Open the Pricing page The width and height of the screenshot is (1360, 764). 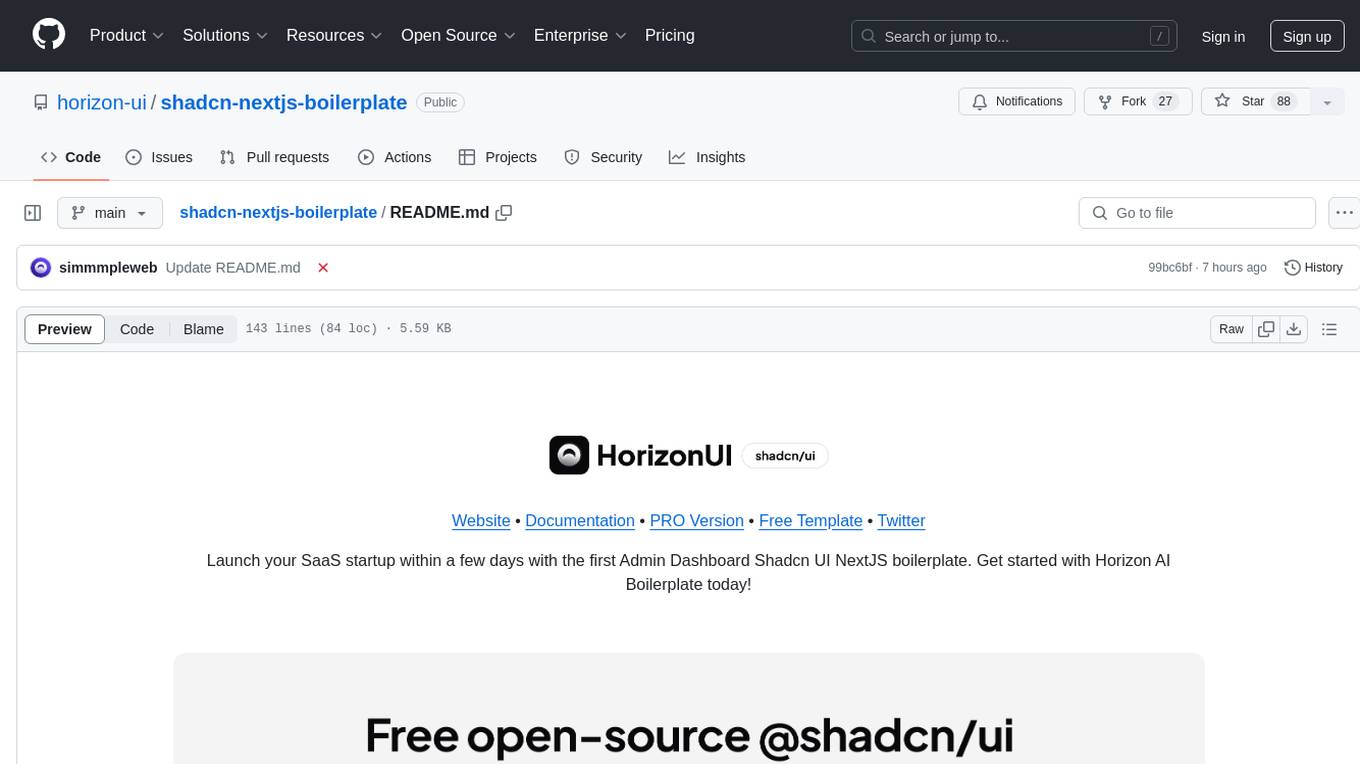pyautogui.click(x=670, y=35)
